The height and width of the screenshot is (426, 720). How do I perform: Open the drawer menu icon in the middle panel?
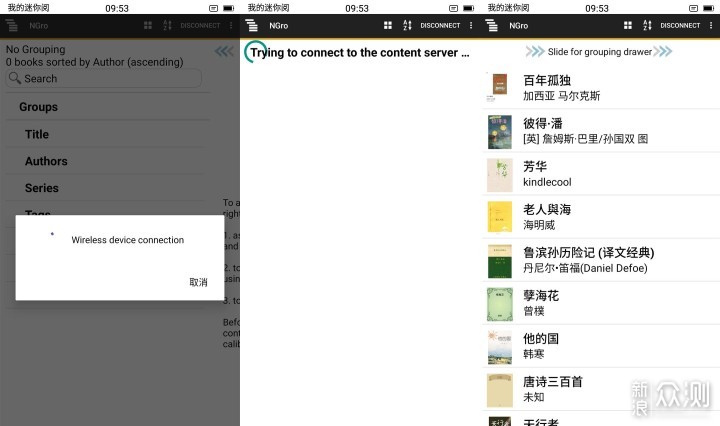(x=251, y=25)
